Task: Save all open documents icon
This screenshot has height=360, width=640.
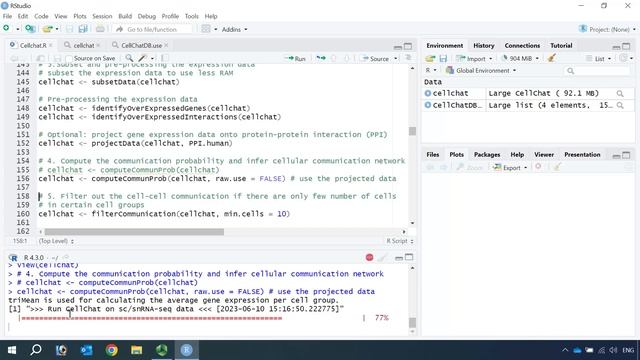Action: (x=83, y=29)
